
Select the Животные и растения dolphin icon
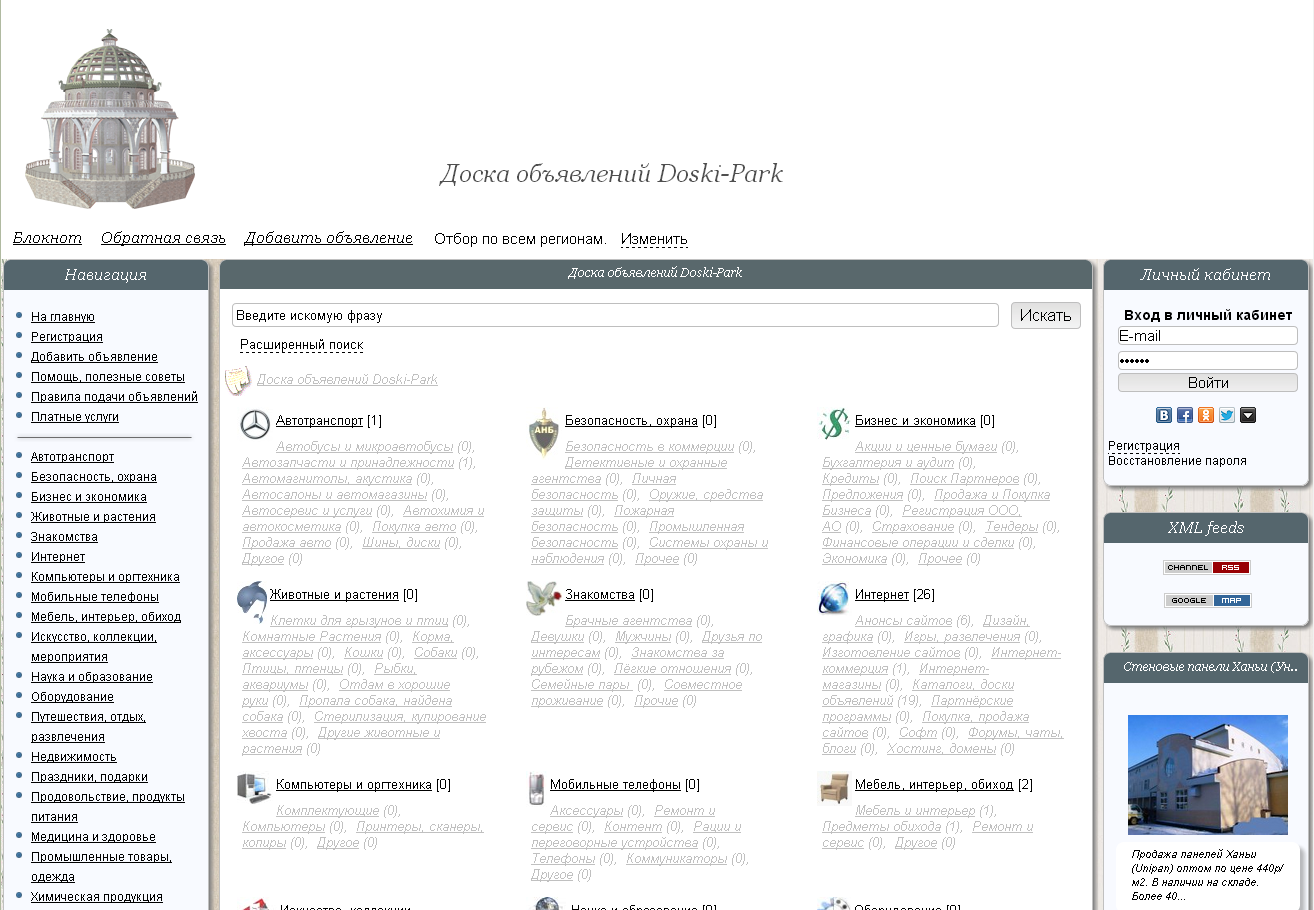click(x=252, y=602)
